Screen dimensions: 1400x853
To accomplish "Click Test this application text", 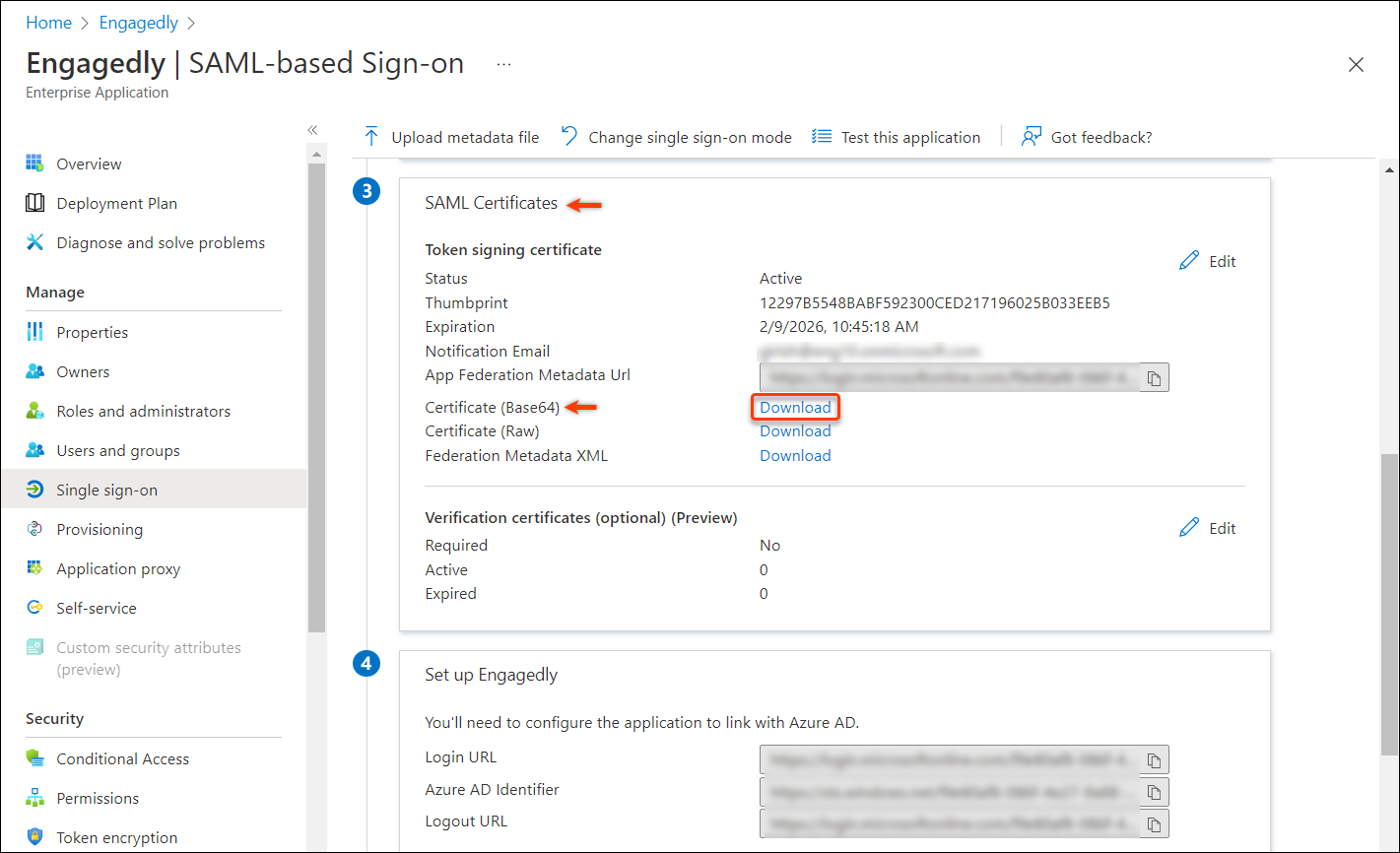I will click(910, 137).
